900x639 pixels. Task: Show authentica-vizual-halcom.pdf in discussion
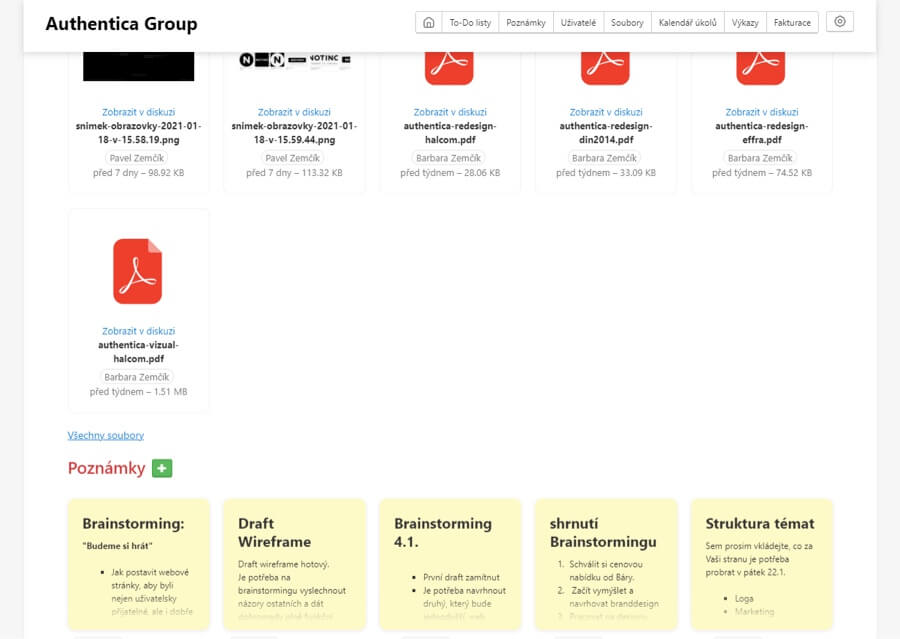point(138,331)
